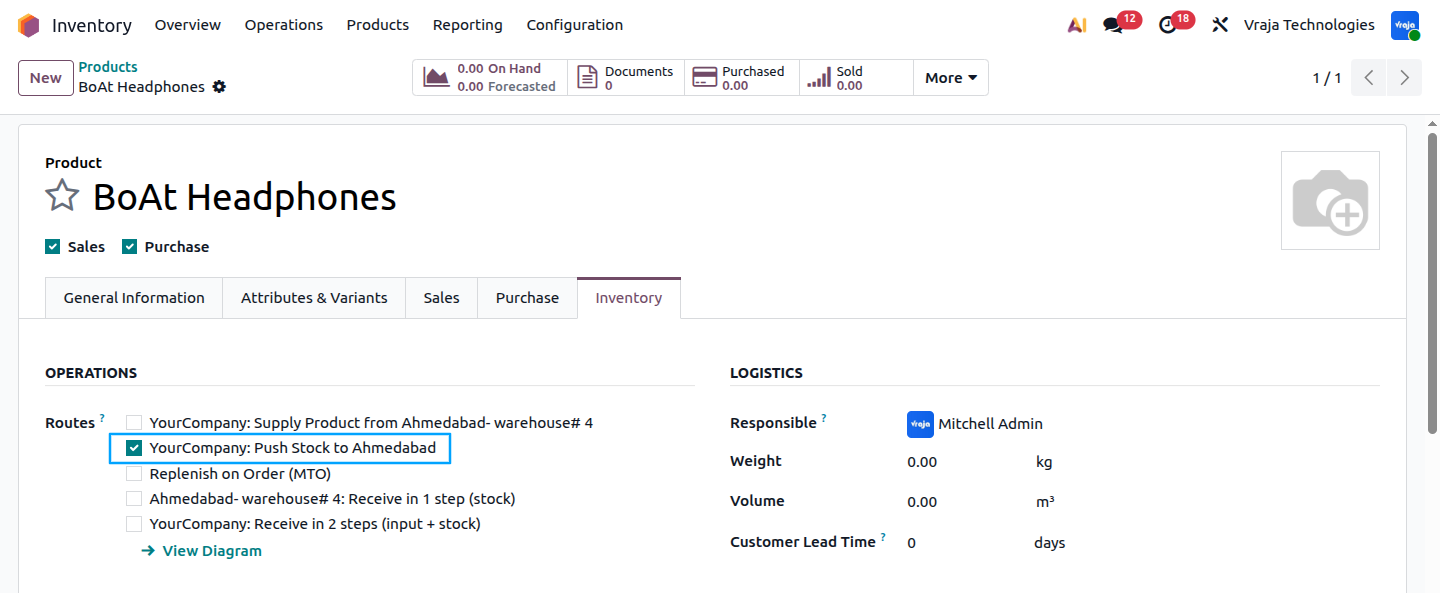Mark product as favorite with star

tap(62, 196)
